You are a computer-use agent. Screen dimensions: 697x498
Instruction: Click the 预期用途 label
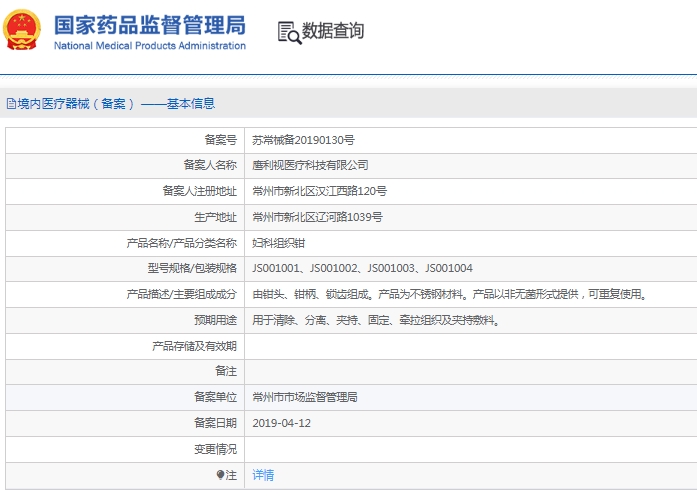216,320
